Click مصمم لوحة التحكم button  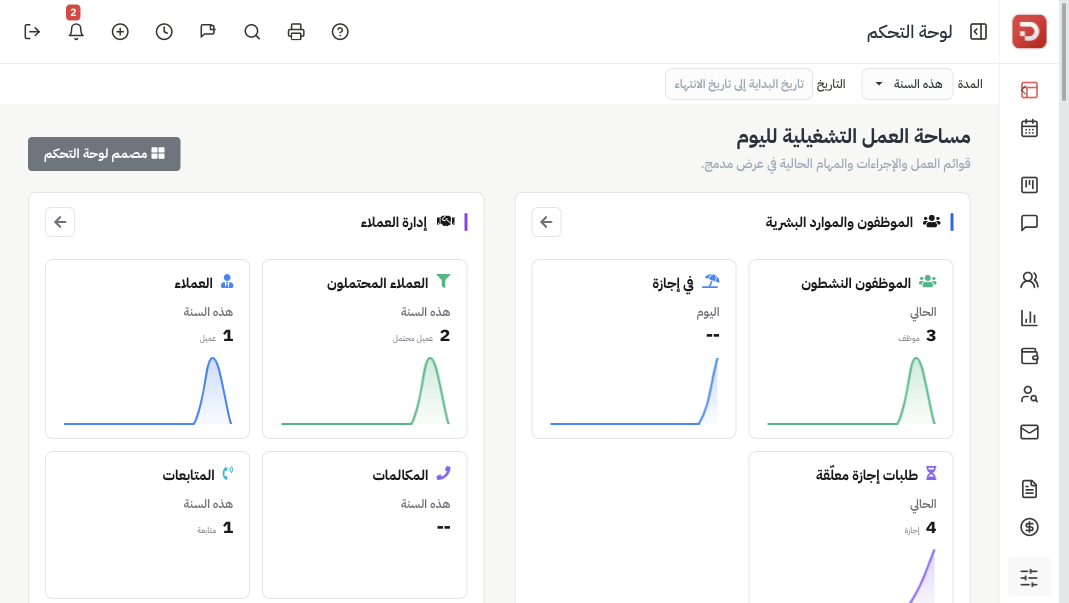[104, 153]
